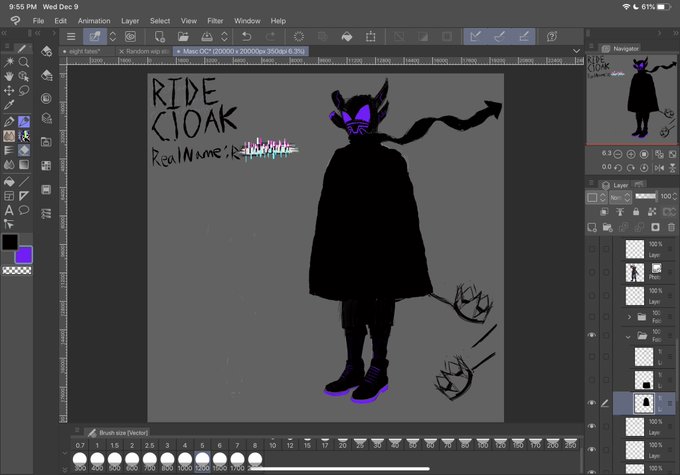Viewport: 680px width, 475px height.
Task: Open the canvas tab list chevron
Action: click(x=576, y=51)
